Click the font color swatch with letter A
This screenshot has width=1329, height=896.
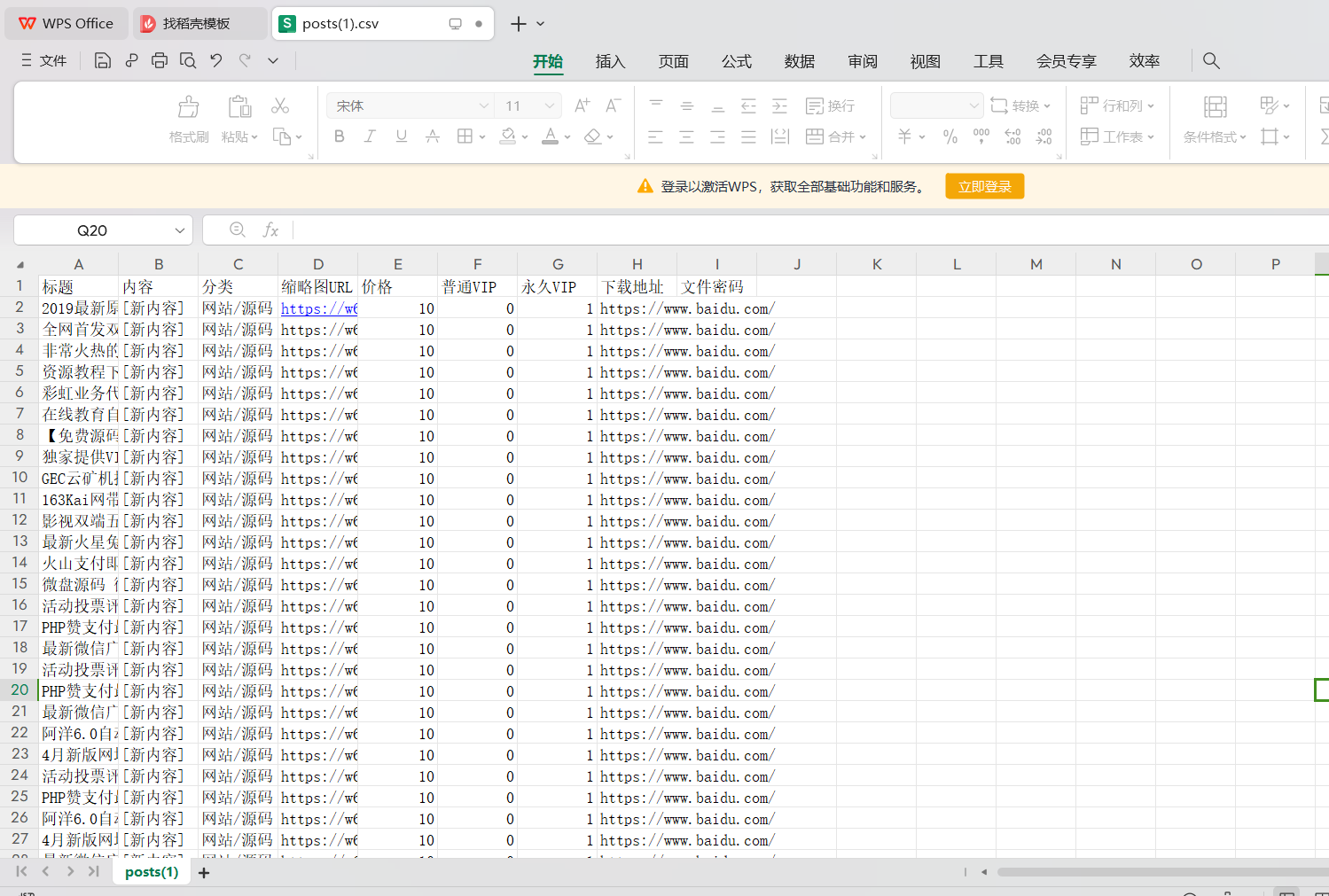(x=550, y=136)
